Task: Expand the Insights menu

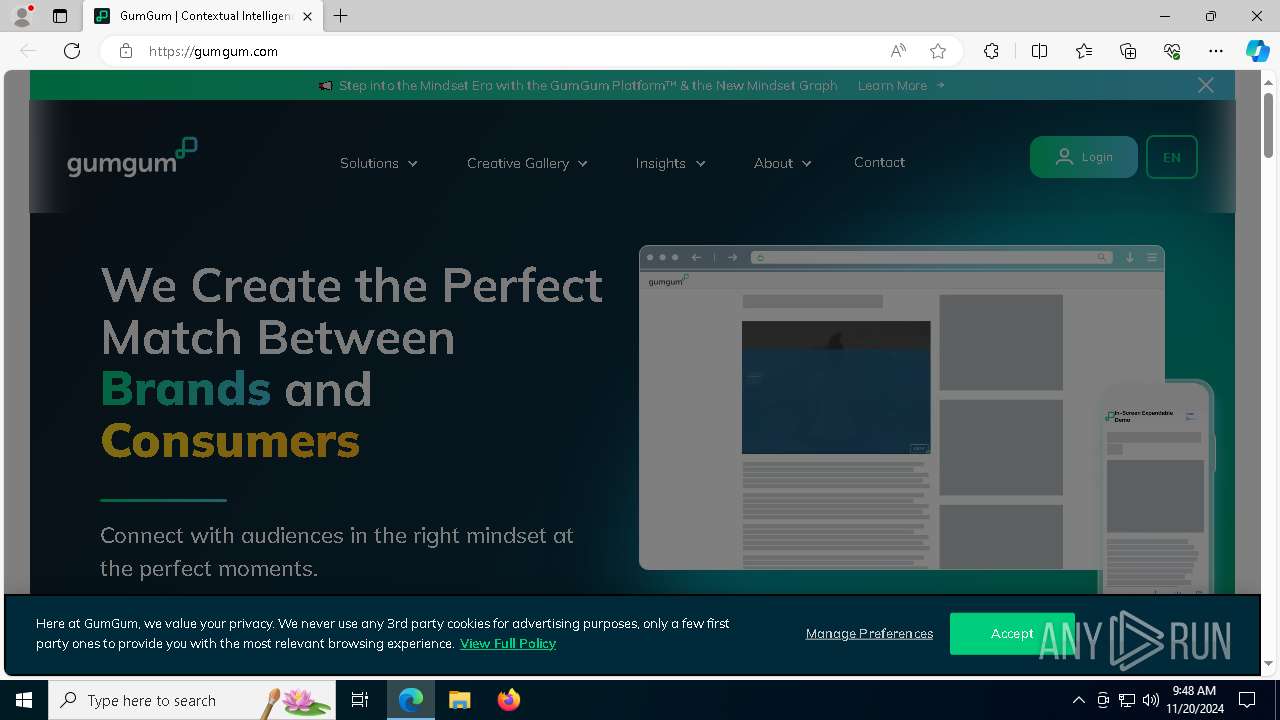Action: click(670, 163)
